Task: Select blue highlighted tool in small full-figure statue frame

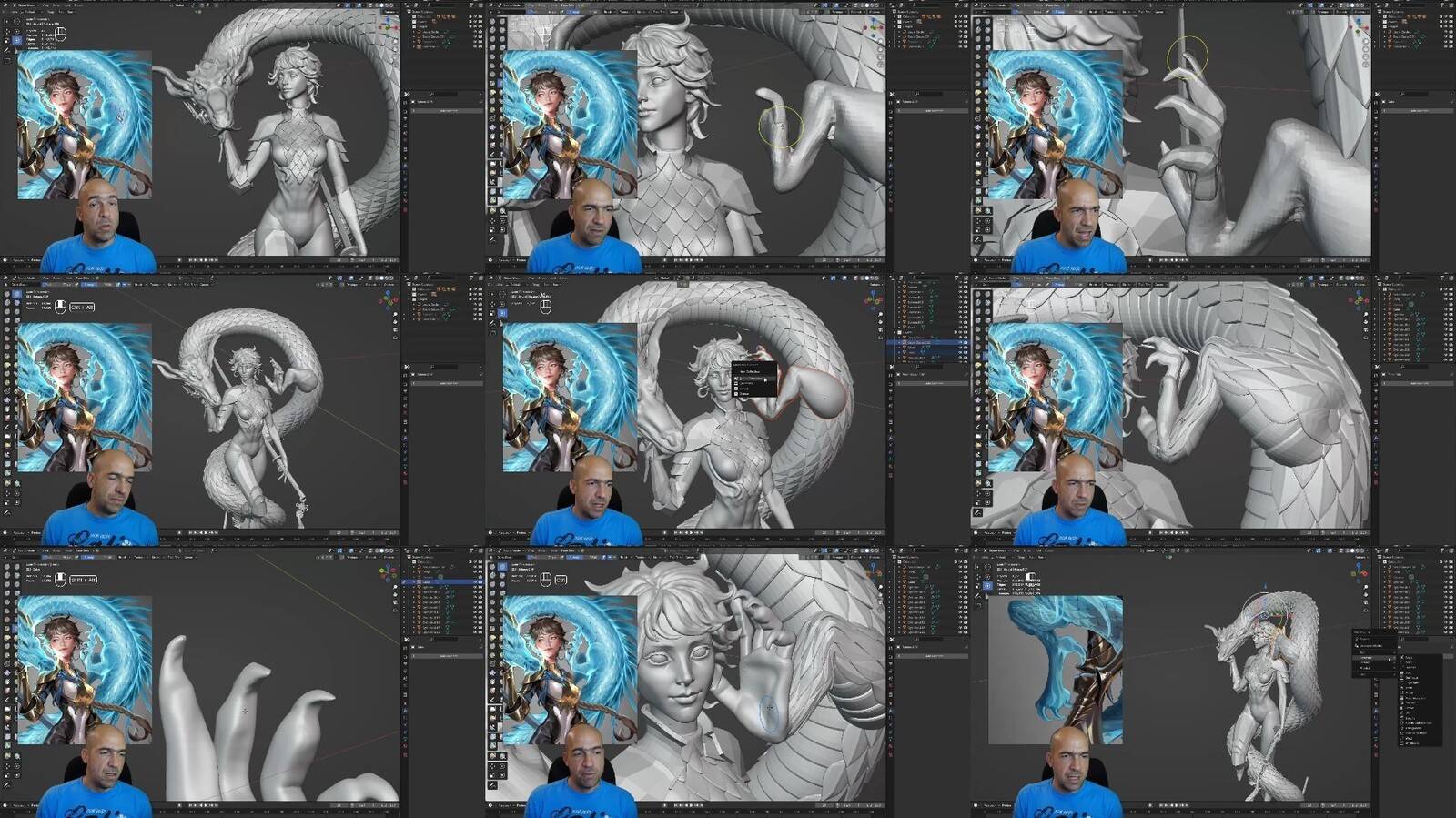Action: (17, 295)
